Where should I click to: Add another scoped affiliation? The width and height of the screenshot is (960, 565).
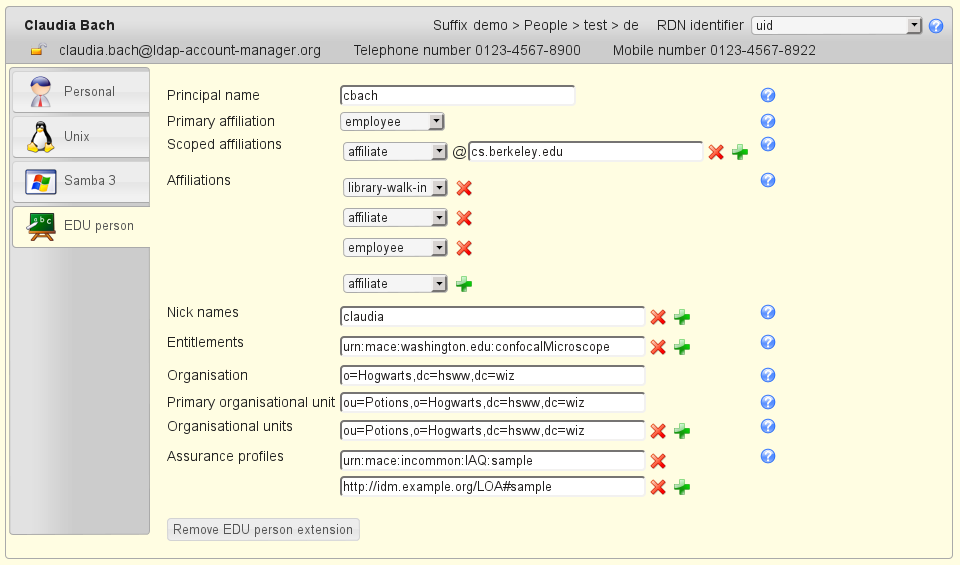click(x=740, y=152)
